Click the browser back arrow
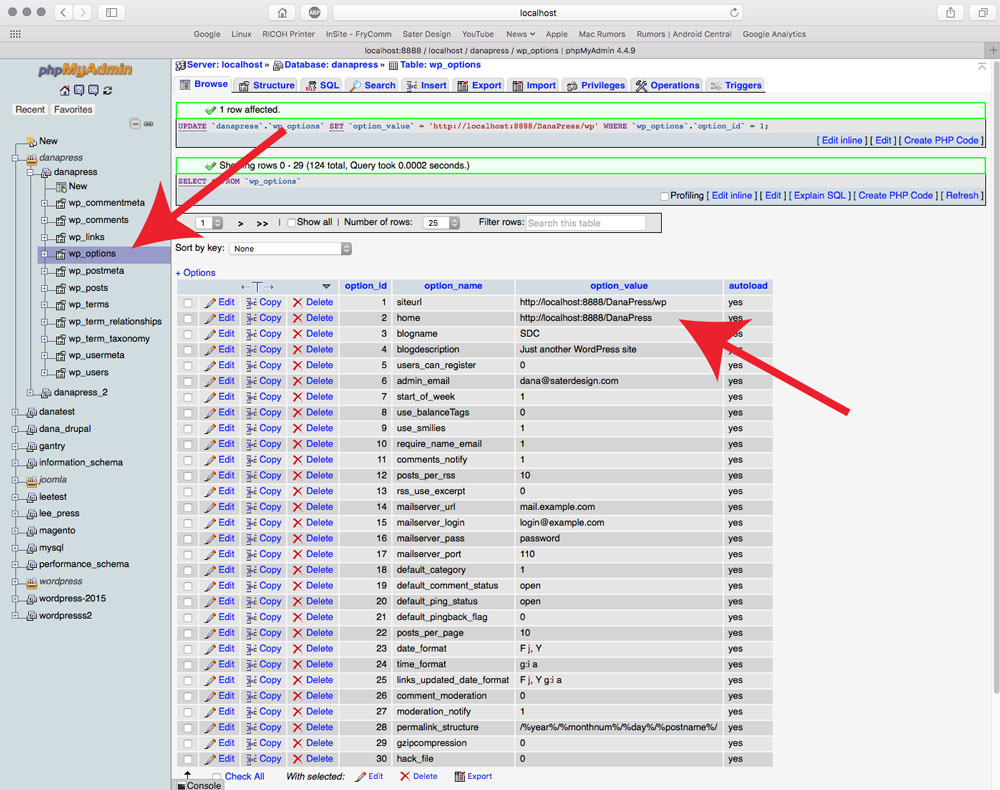 pos(63,12)
